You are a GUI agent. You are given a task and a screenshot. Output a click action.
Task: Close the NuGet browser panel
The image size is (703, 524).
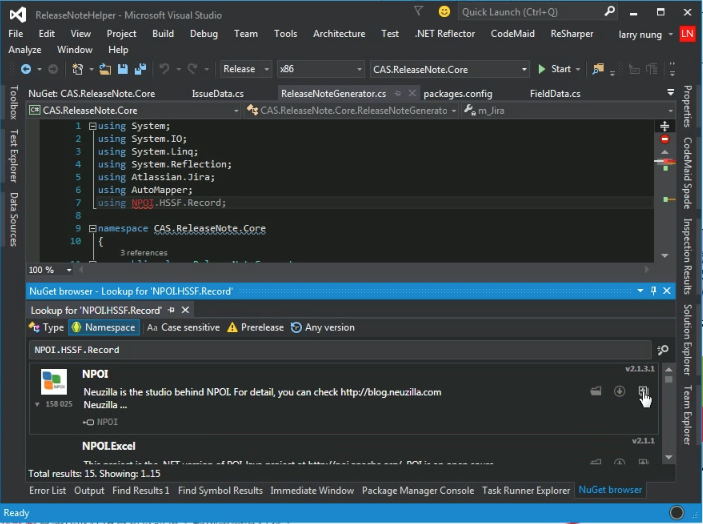(x=667, y=291)
